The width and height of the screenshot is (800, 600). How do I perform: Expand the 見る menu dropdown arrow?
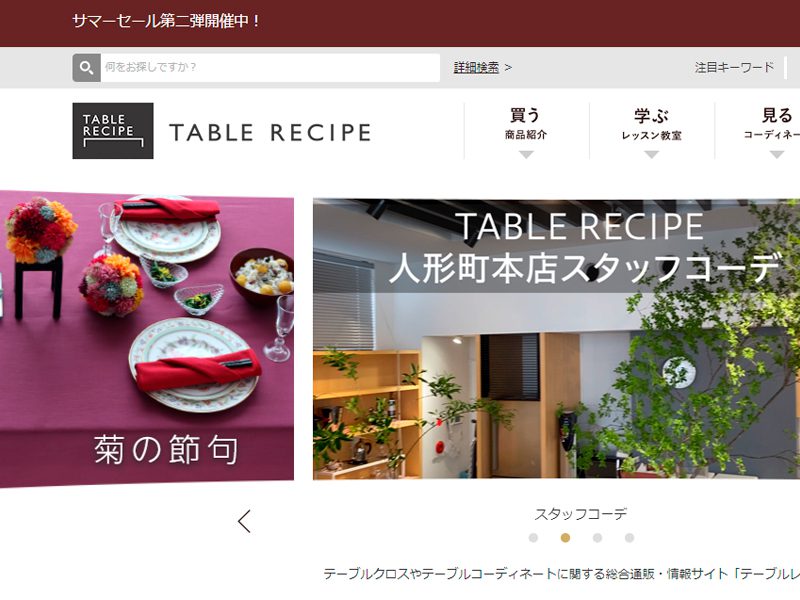coord(777,155)
